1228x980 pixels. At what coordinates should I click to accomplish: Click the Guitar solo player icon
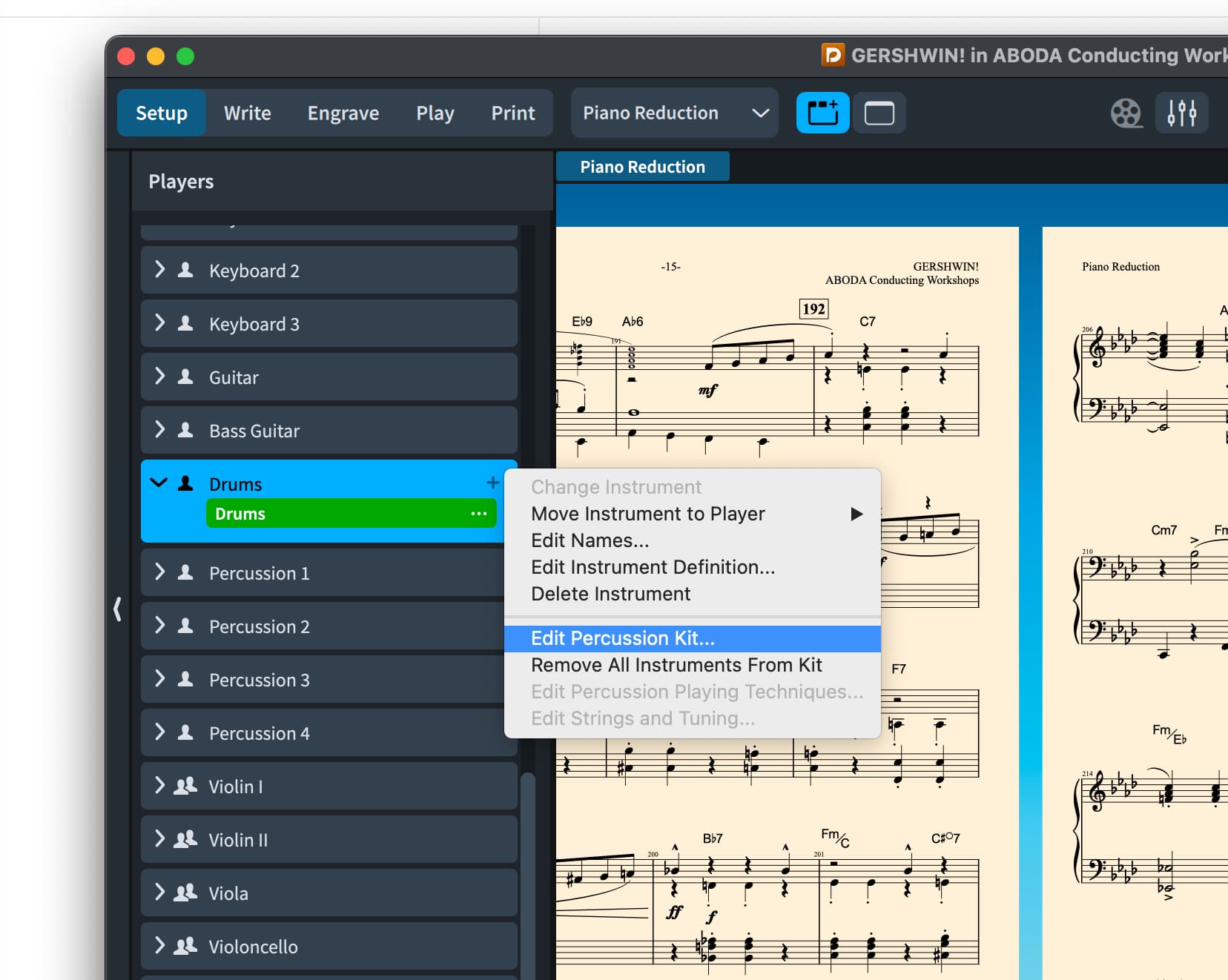click(185, 377)
